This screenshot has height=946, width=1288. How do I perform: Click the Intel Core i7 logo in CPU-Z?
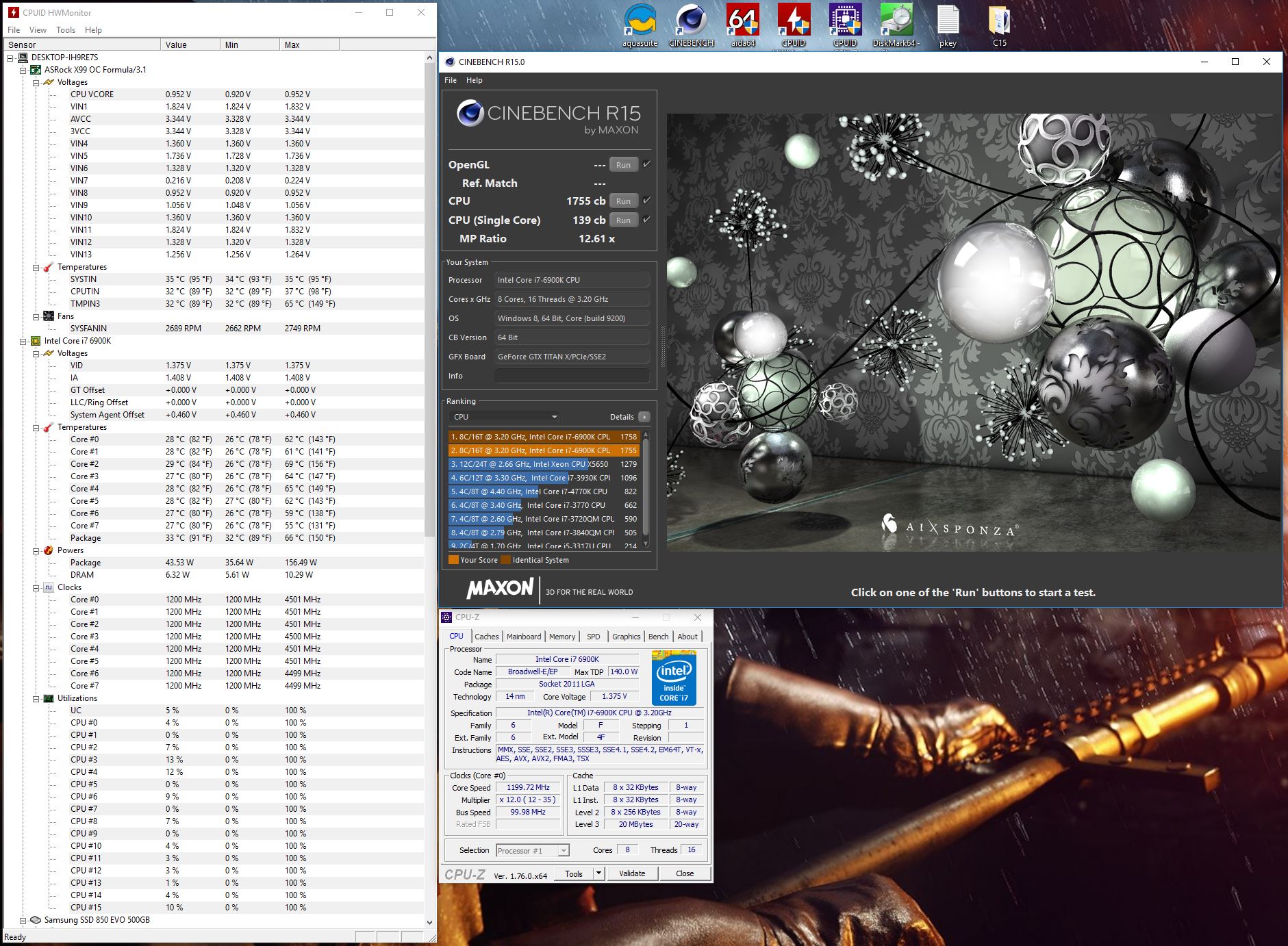pos(674,678)
